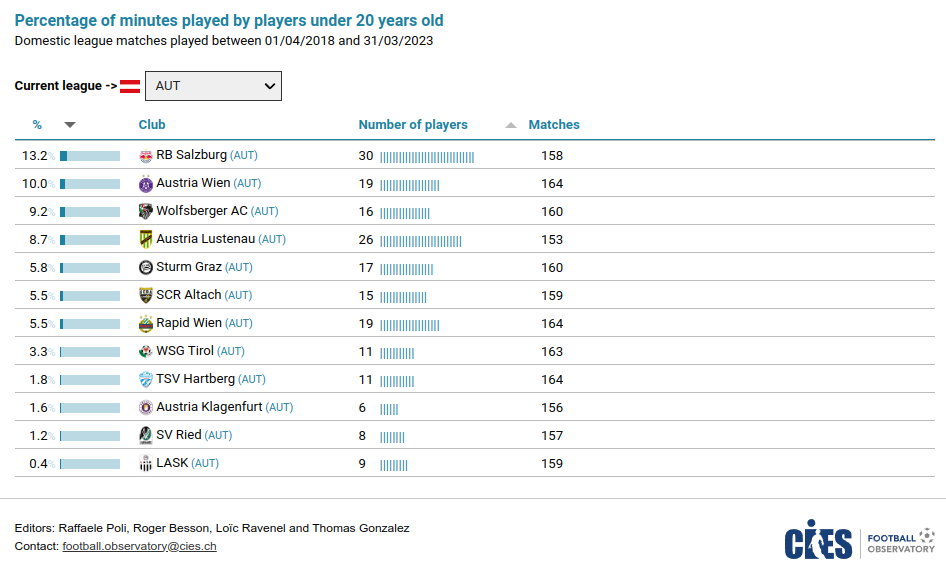The image size is (946, 570).
Task: Open the current league AUT dropdown
Action: [x=213, y=86]
